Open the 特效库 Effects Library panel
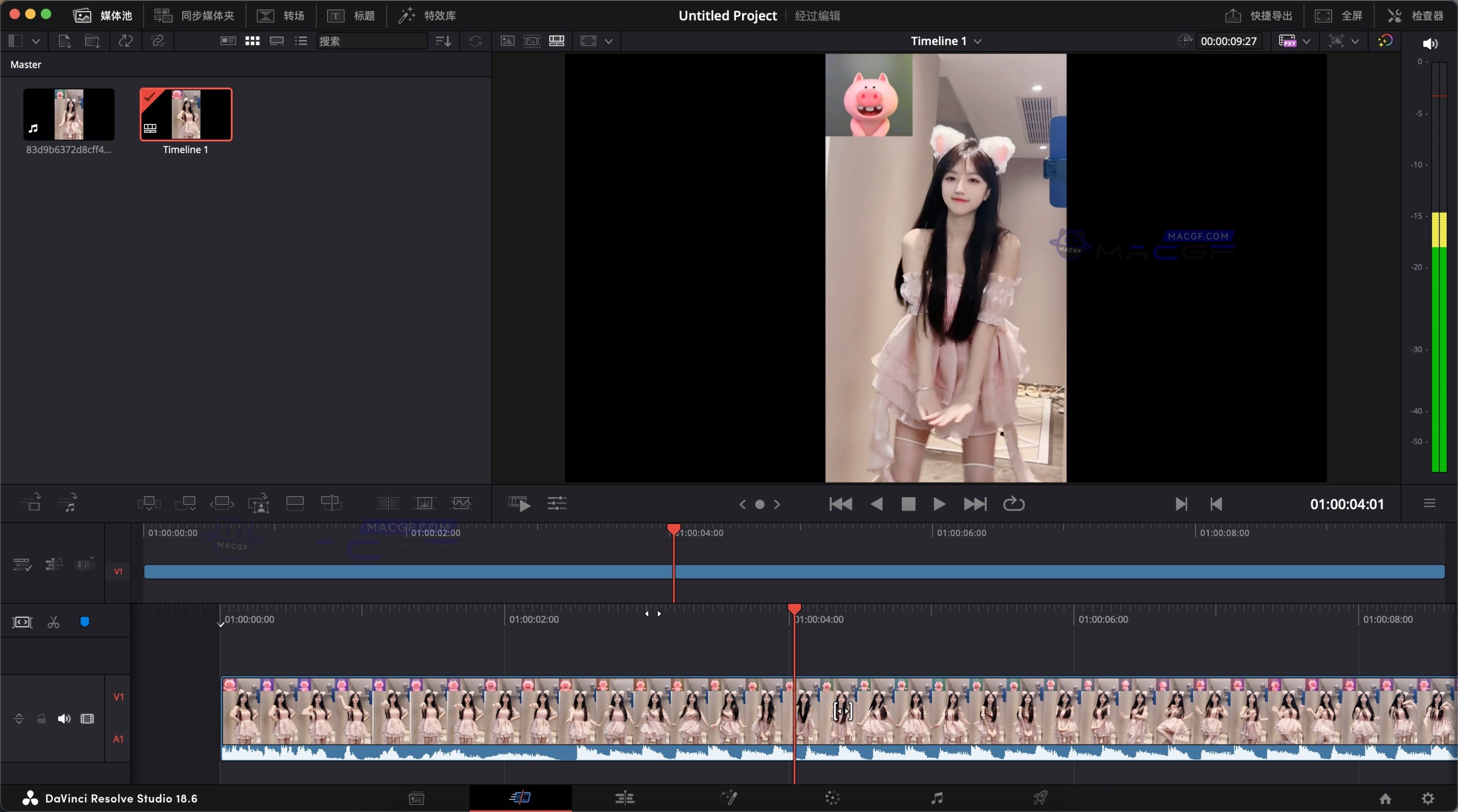This screenshot has width=1458, height=812. 427,15
